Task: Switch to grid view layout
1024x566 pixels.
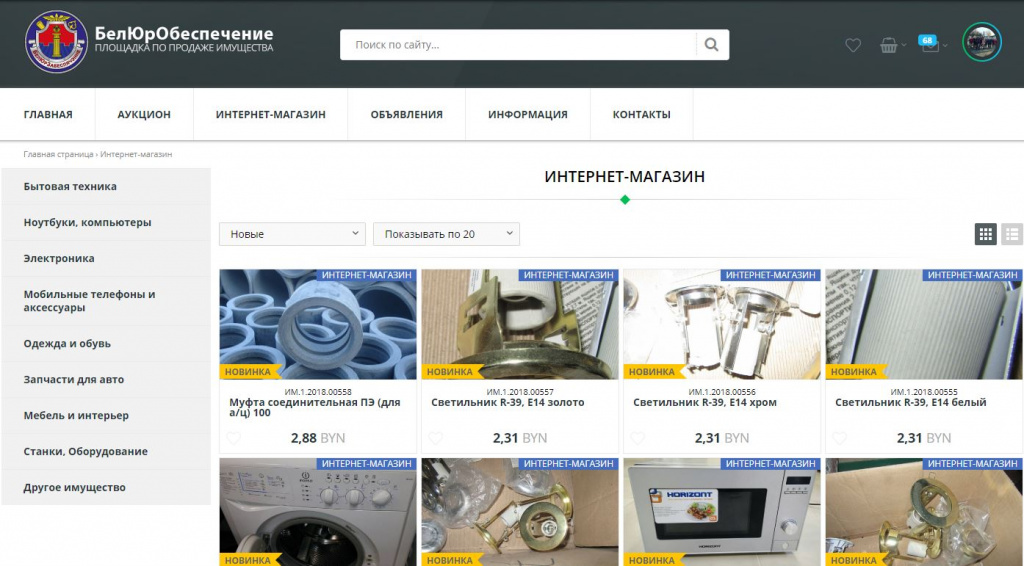Action: tap(986, 234)
